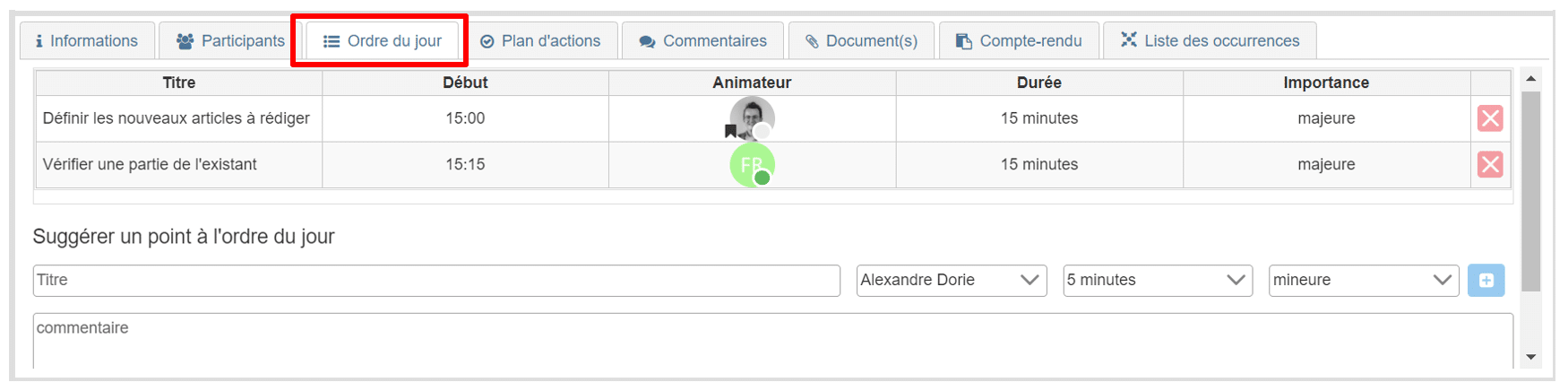Click the commentaire text area

click(x=772, y=341)
